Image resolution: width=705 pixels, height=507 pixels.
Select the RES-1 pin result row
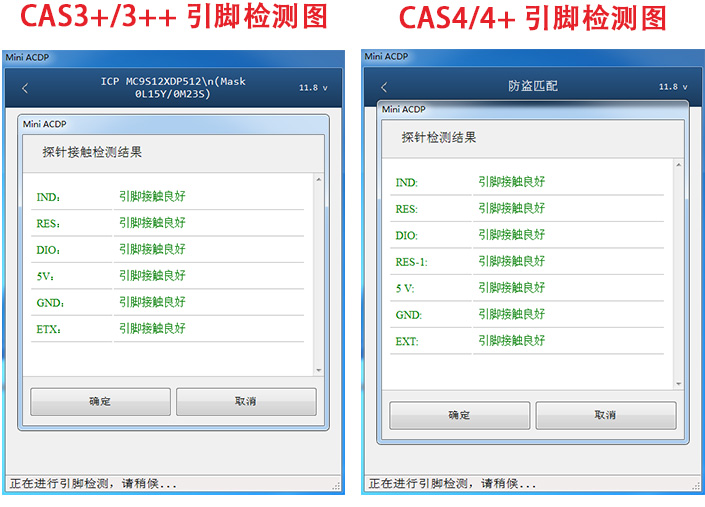(526, 262)
